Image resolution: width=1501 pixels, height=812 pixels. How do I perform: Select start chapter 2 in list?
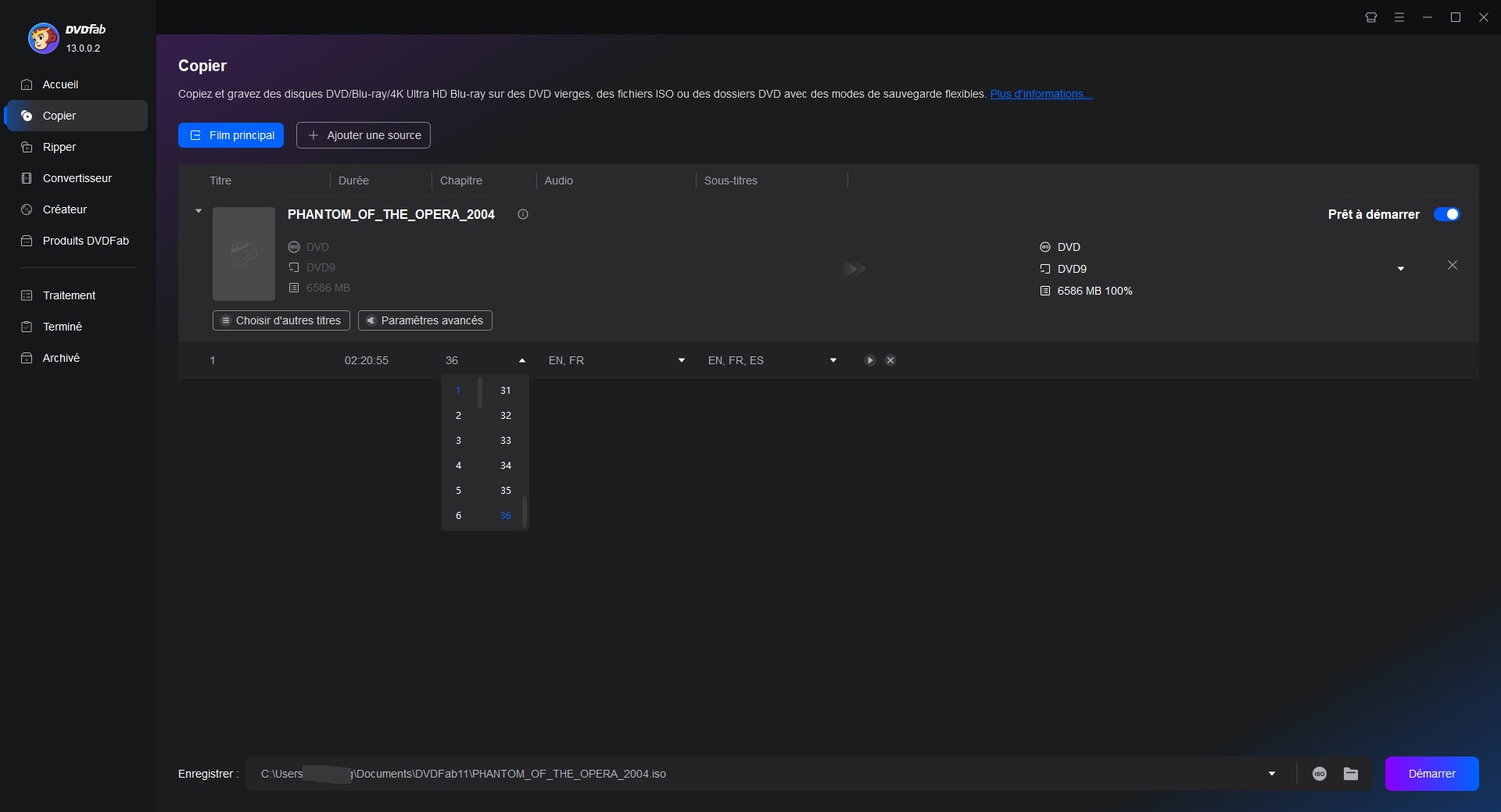coord(458,416)
